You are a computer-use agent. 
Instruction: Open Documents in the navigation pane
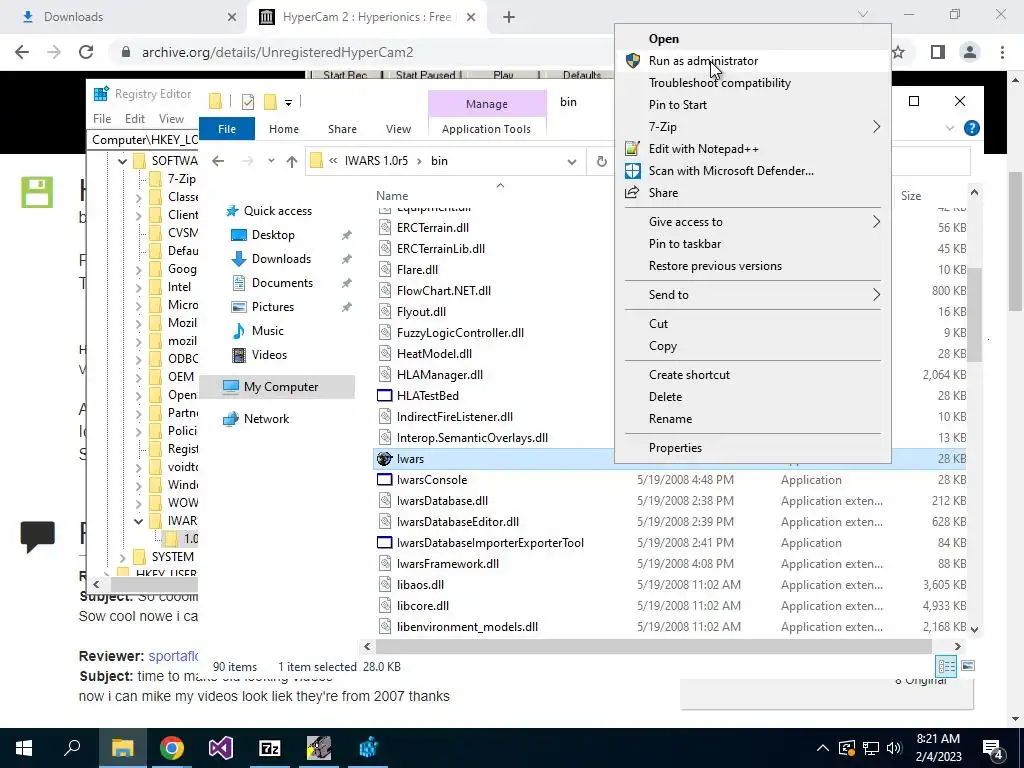[282, 283]
